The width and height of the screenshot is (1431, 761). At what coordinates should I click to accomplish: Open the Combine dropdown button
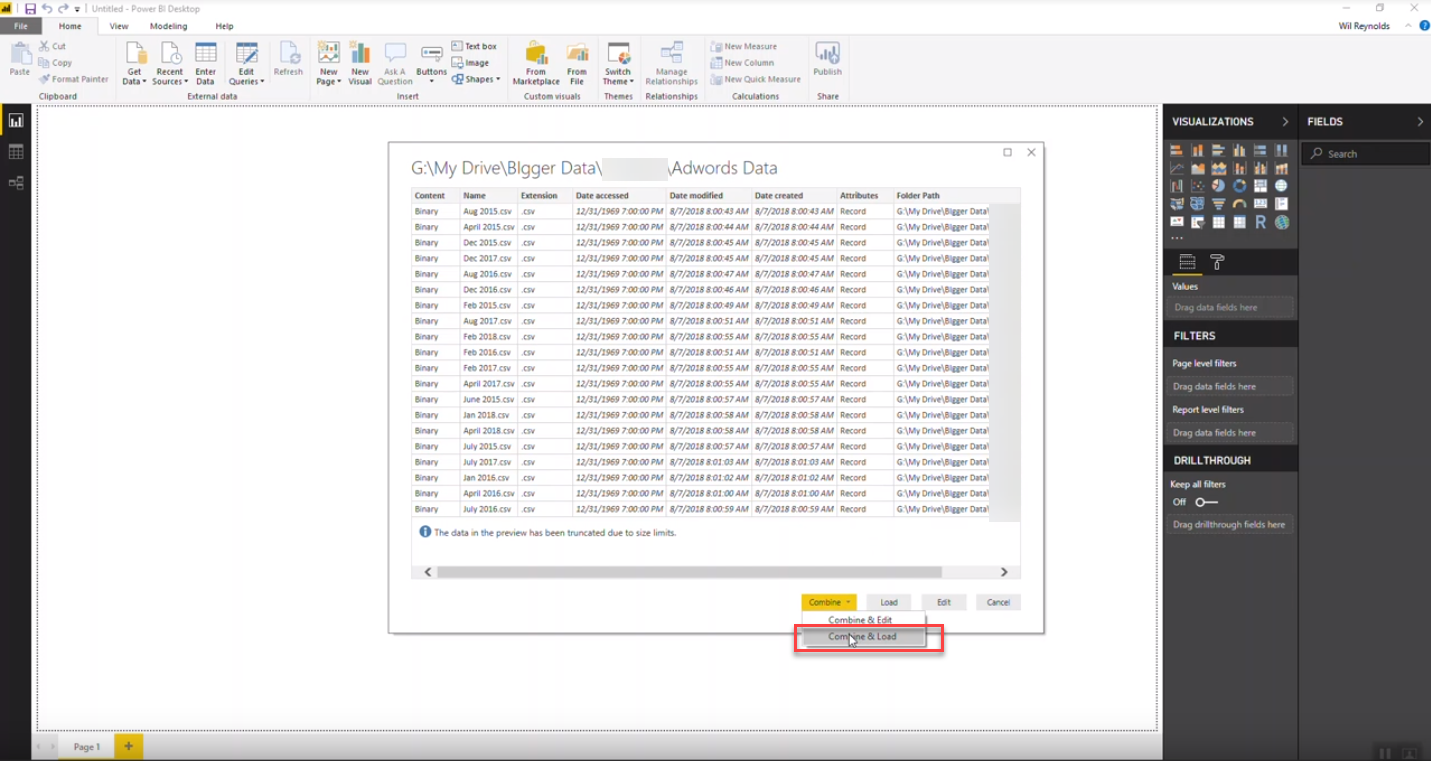click(x=829, y=602)
